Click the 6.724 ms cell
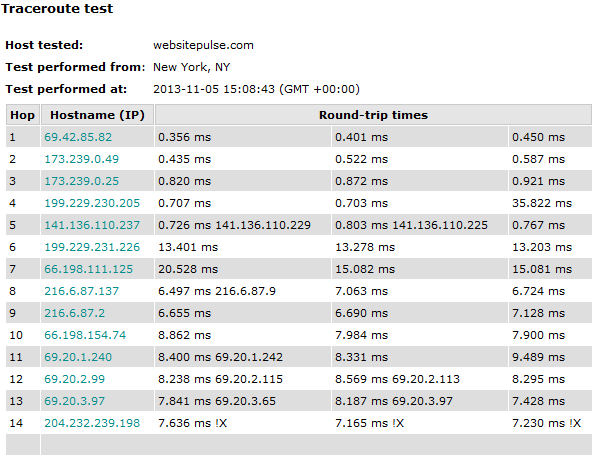Image resolution: width=598 pixels, height=461 pixels. pyautogui.click(x=550, y=291)
